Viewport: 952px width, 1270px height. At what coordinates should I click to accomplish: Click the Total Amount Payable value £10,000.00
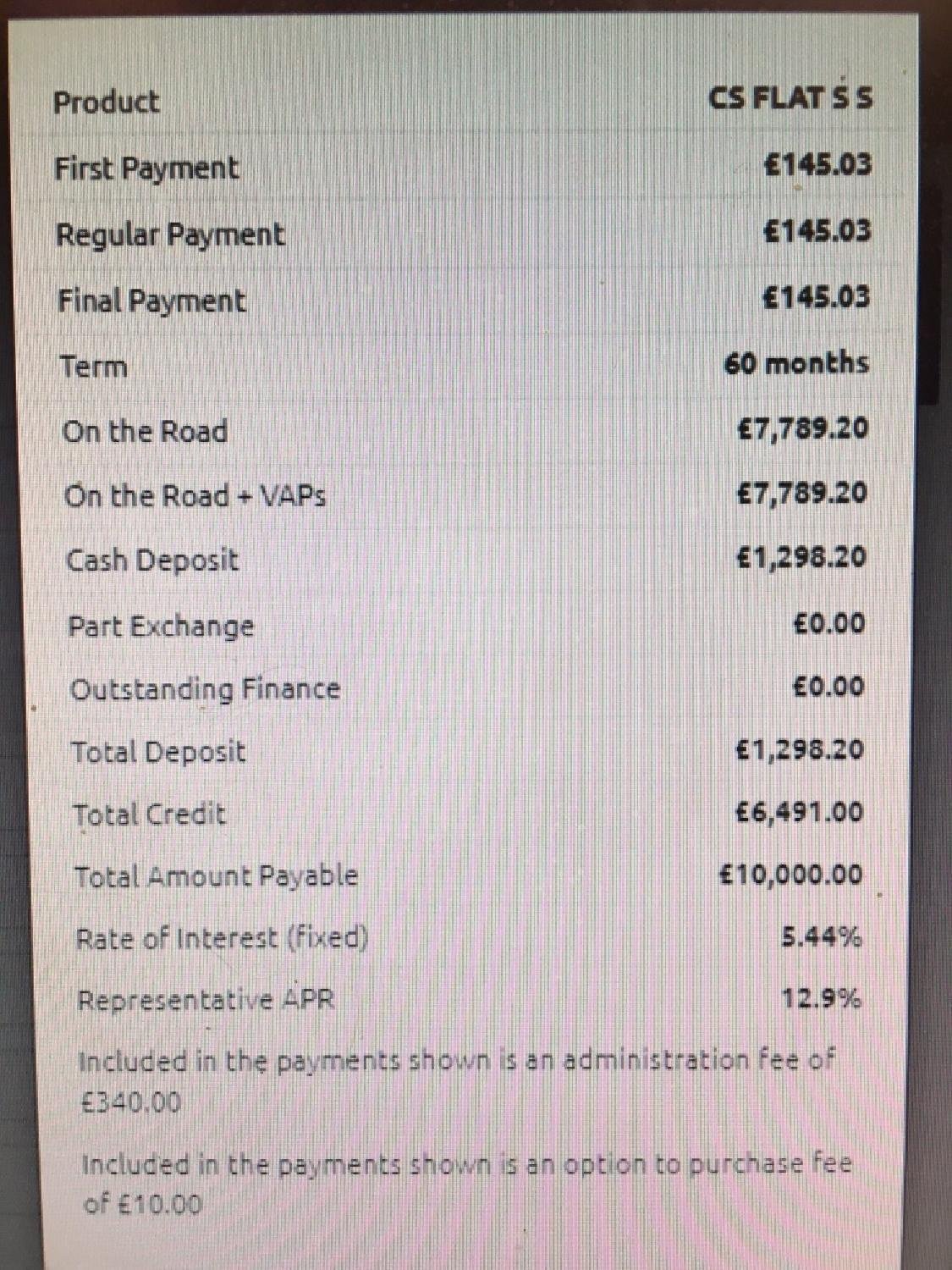tap(791, 875)
